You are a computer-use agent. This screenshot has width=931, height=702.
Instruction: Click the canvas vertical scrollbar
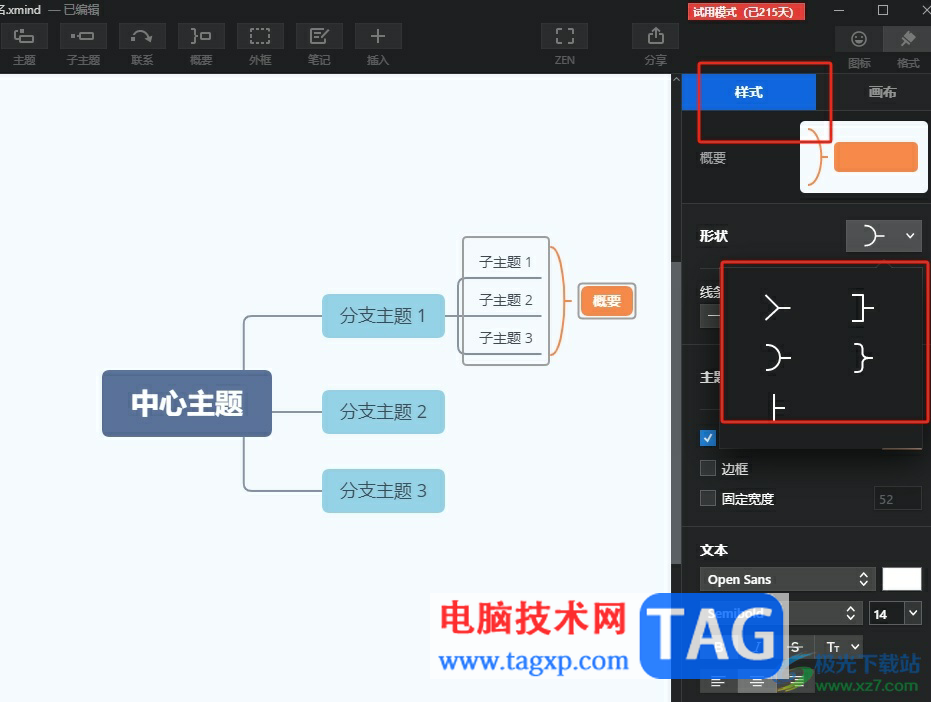(x=676, y=412)
